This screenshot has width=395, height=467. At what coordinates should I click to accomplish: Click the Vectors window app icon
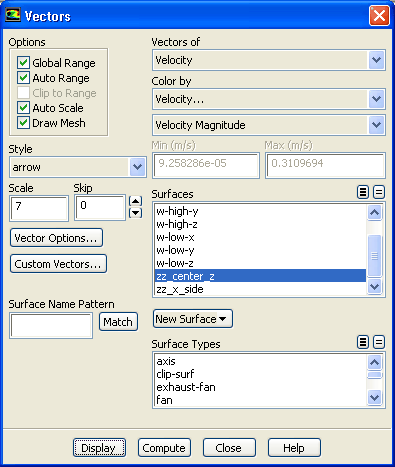click(13, 15)
